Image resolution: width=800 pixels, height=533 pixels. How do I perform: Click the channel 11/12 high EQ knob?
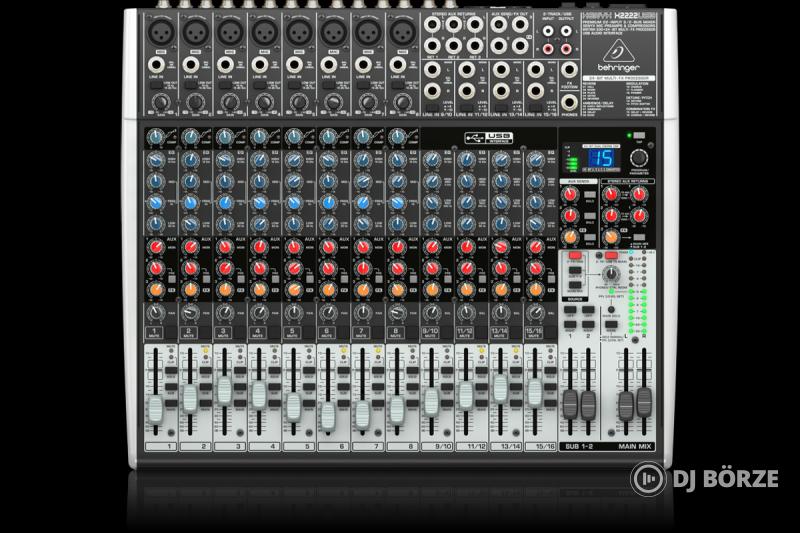tap(466, 160)
